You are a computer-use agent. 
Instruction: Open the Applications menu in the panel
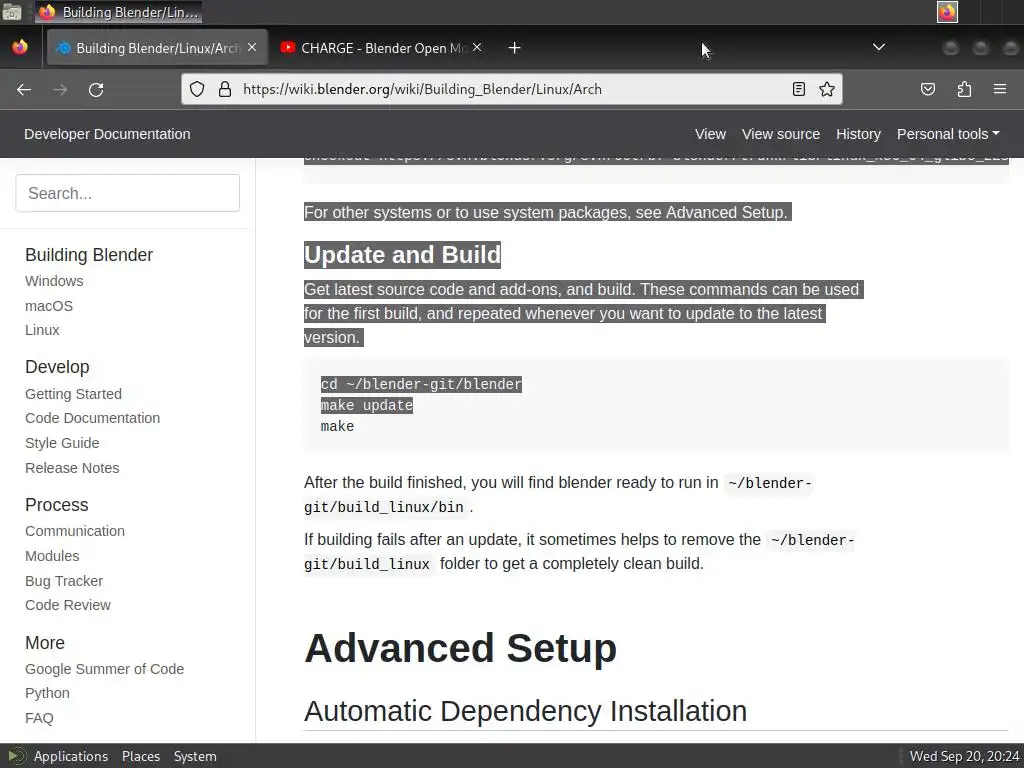pos(71,756)
